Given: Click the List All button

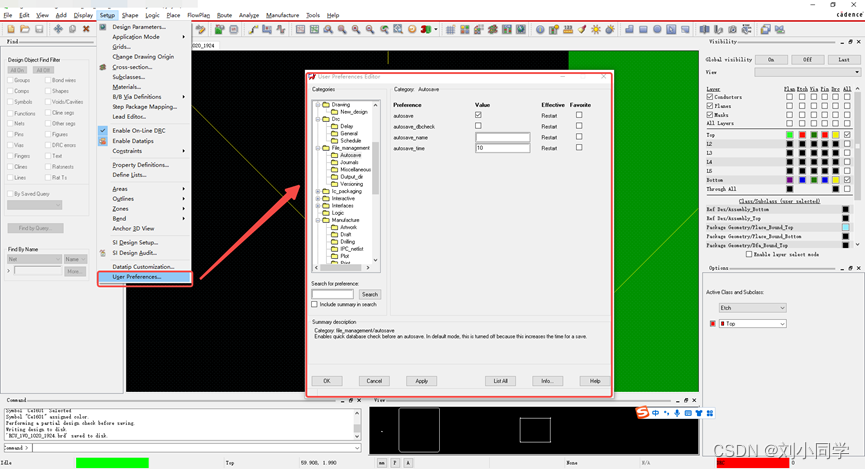Looking at the screenshot, I should coord(500,381).
